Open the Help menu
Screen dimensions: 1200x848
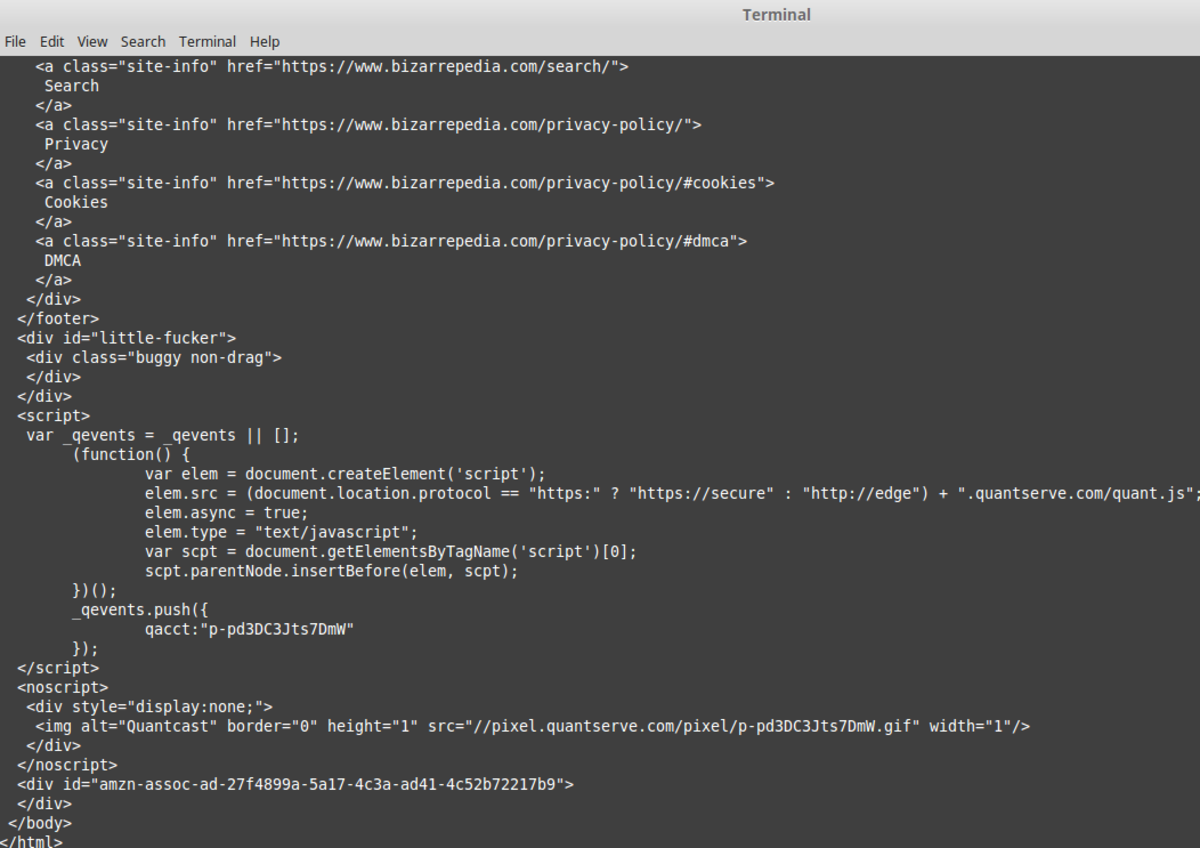[x=264, y=41]
